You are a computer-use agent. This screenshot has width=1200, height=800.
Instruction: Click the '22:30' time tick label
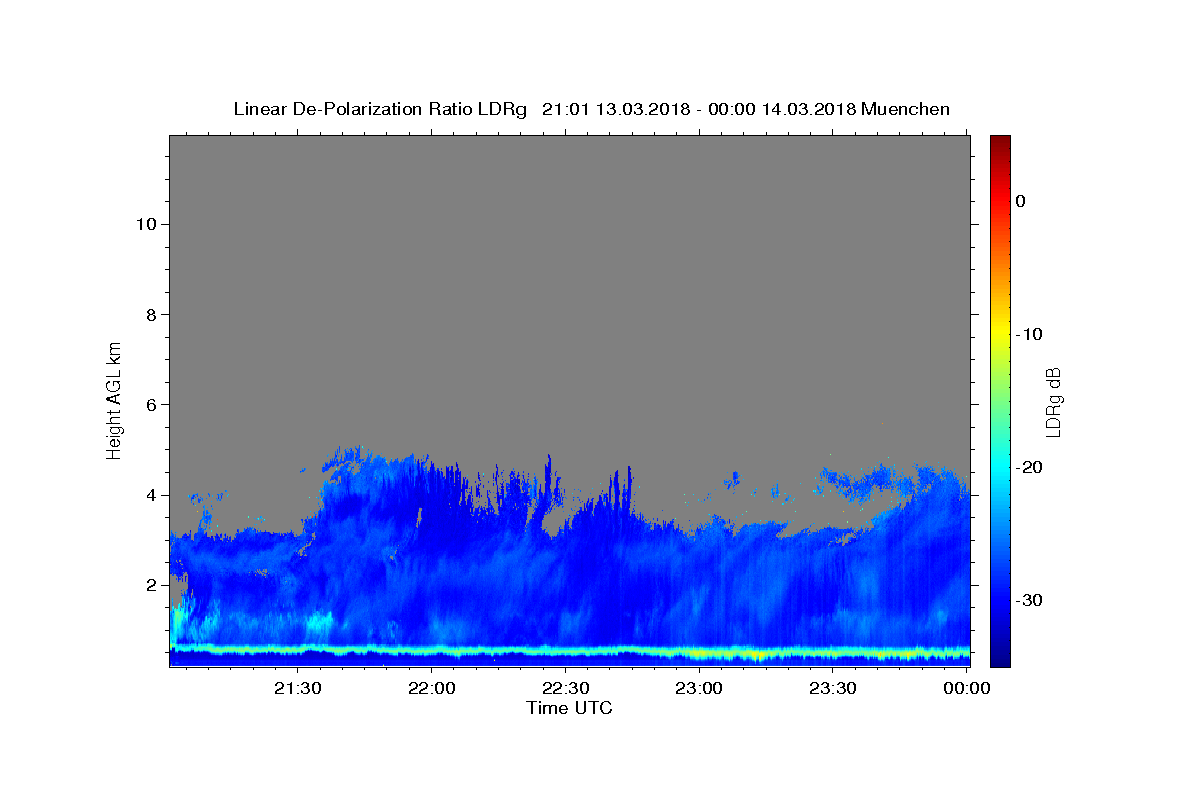565,688
